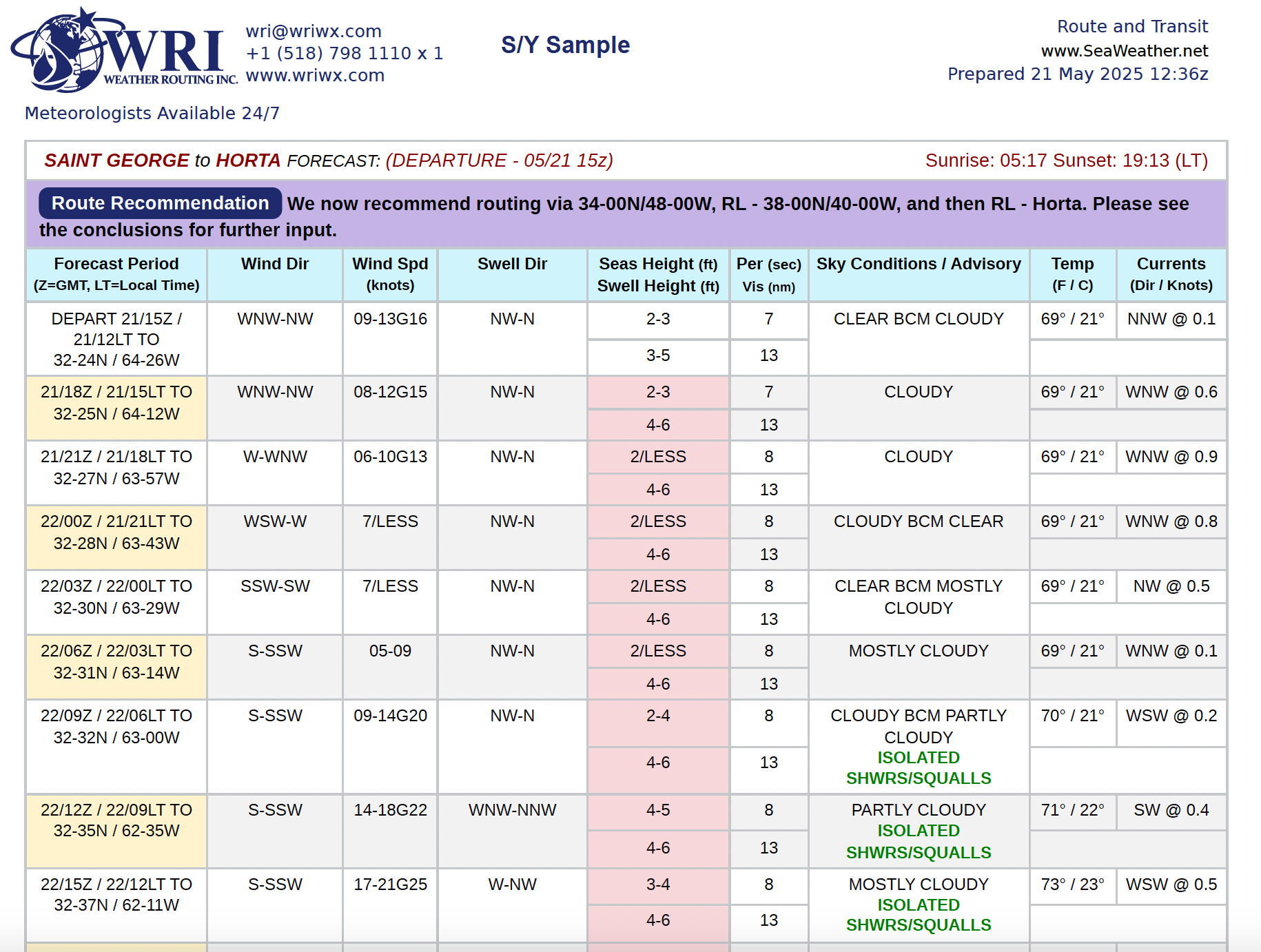1261x952 pixels.
Task: Click the S/Y Sample vessel title
Action: click(565, 45)
